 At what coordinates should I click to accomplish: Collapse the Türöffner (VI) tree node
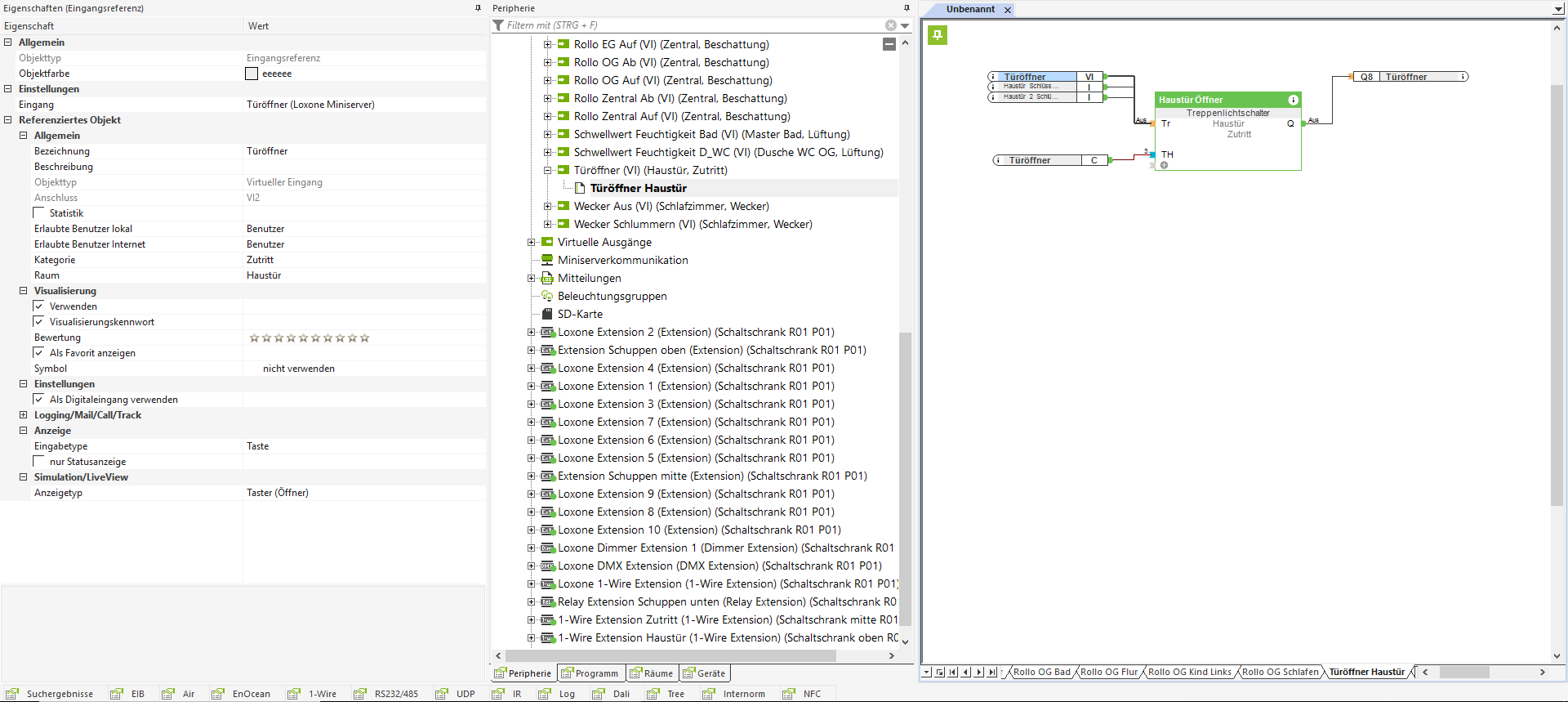[x=548, y=171]
